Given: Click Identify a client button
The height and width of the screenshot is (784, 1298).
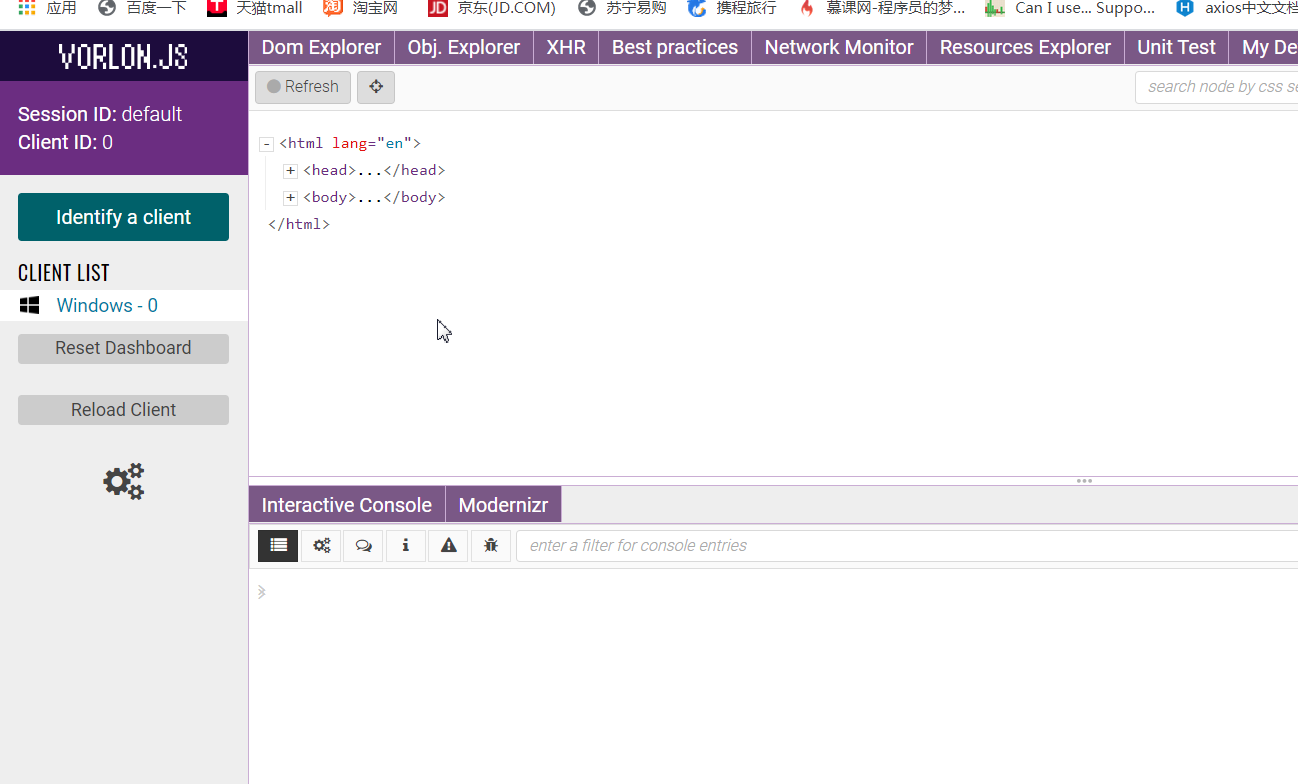Looking at the screenshot, I should point(123,217).
